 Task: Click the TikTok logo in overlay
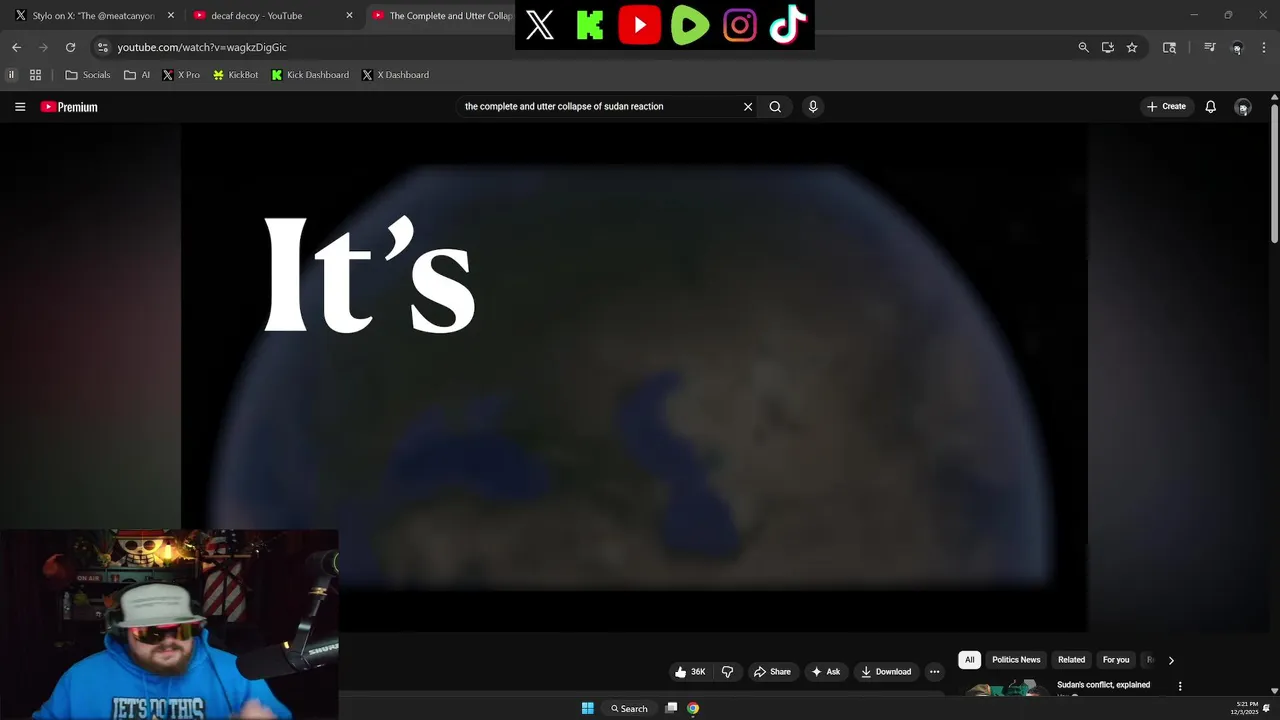[x=788, y=26]
